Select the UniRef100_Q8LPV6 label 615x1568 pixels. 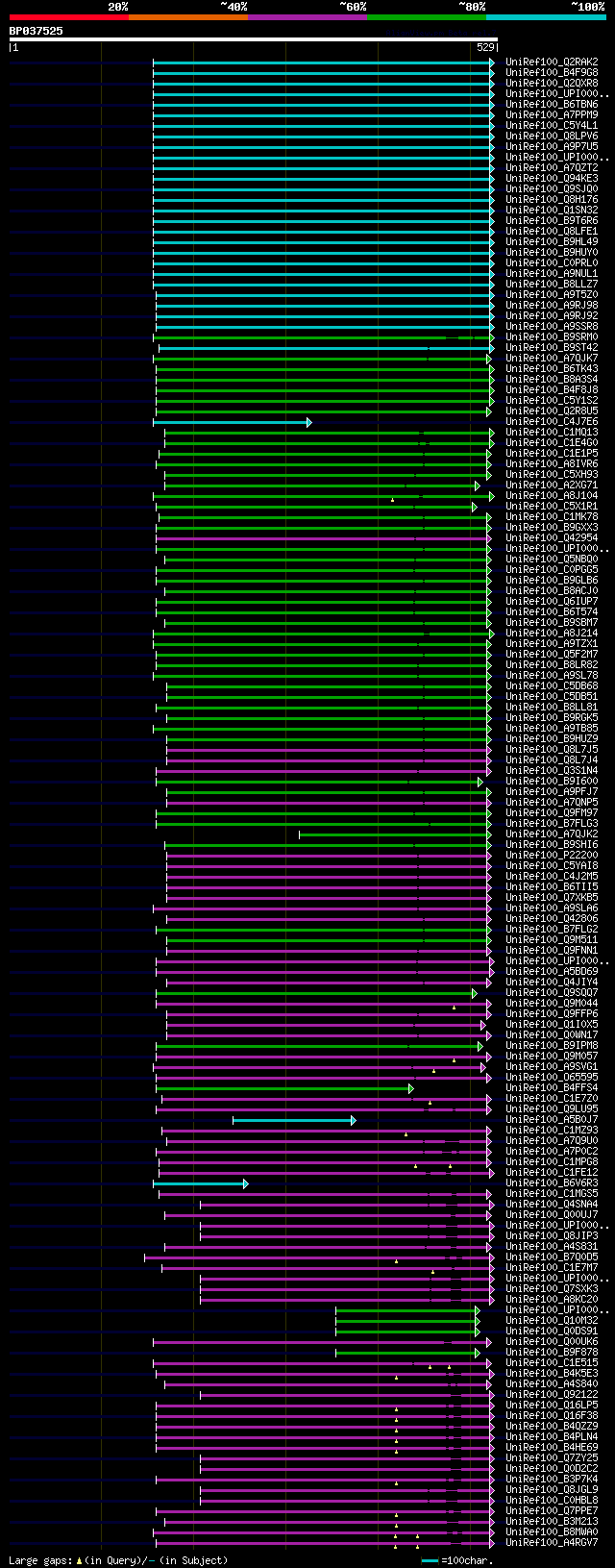coord(552,137)
